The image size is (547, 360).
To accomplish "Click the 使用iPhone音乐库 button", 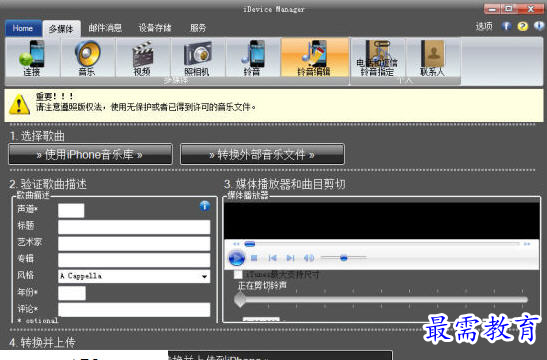I will pos(90,154).
